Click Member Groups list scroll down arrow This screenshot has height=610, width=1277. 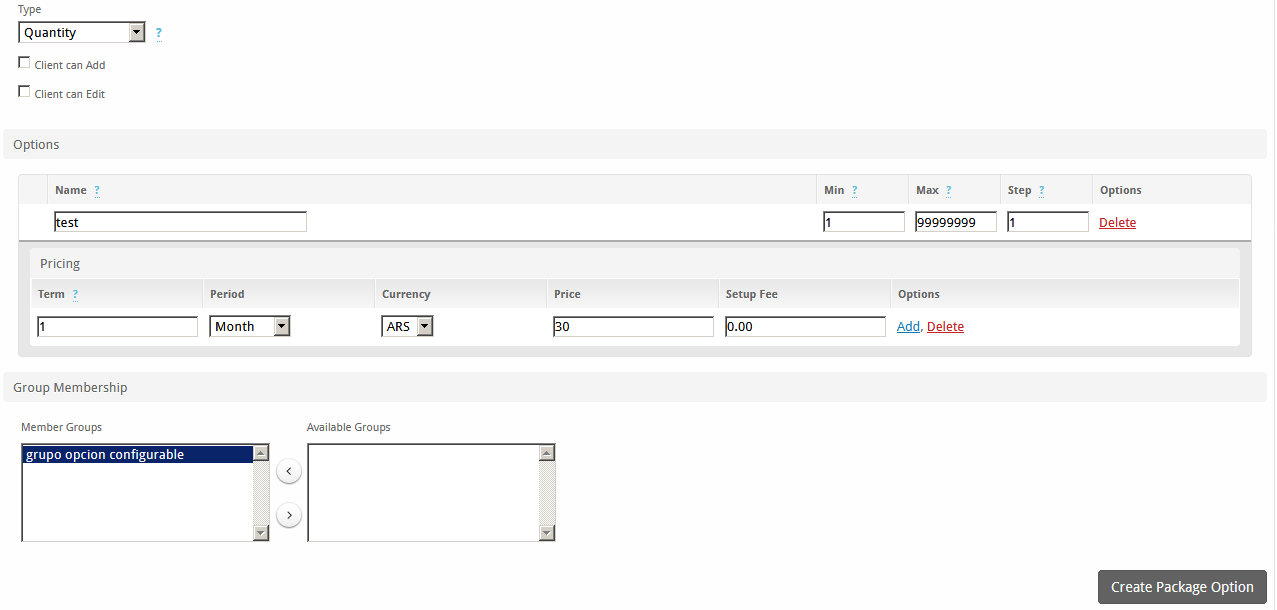pos(261,533)
